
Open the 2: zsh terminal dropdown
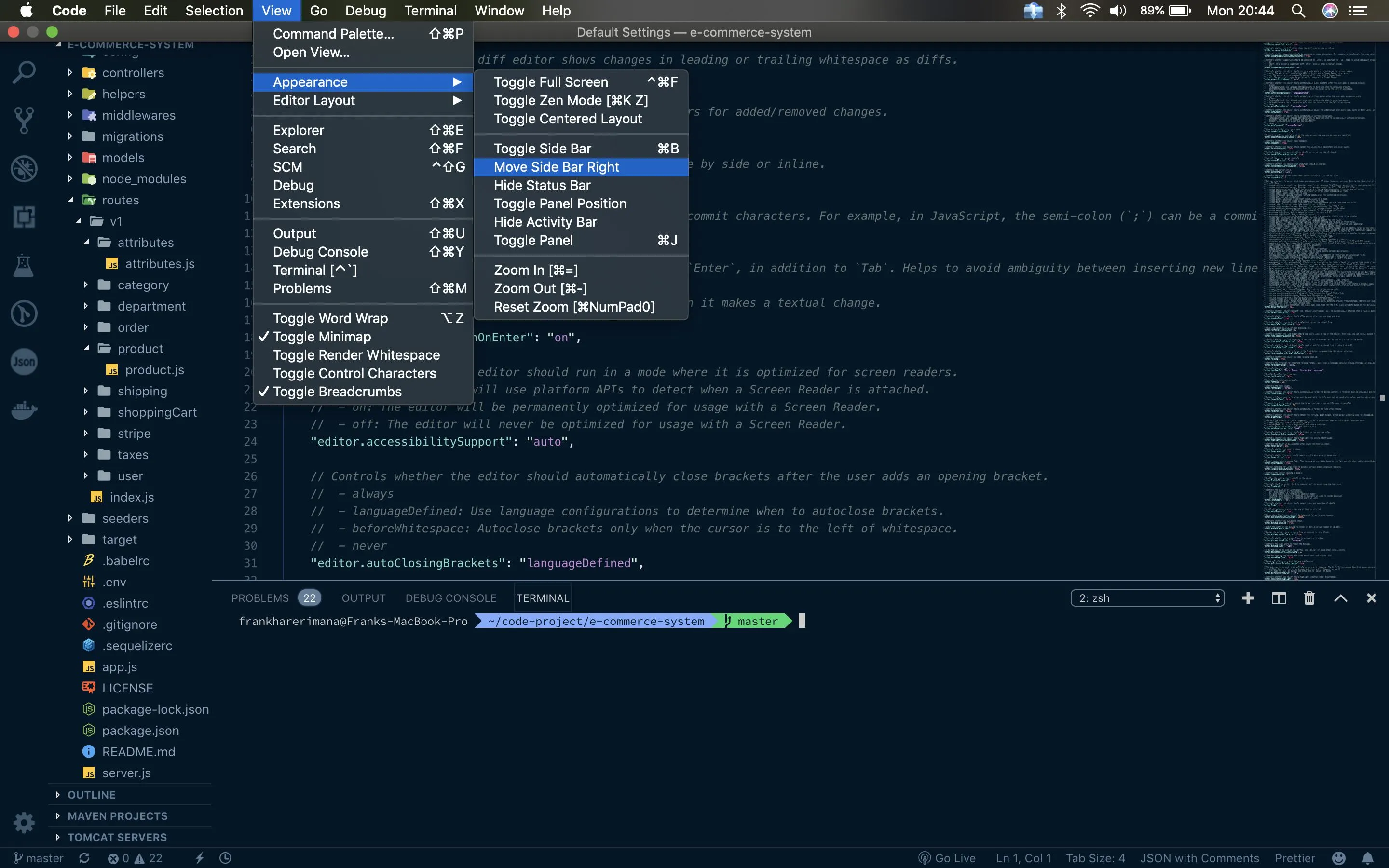click(1146, 597)
